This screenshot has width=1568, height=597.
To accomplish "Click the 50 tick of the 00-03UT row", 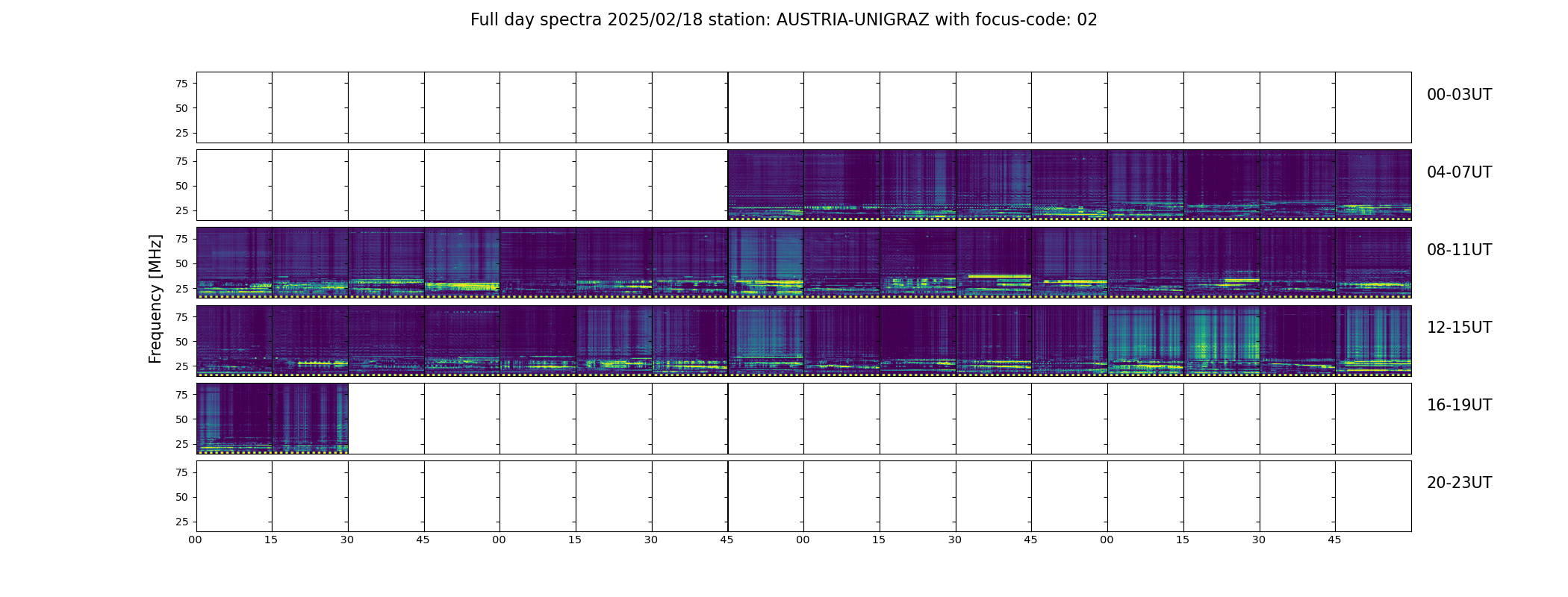I will [181, 108].
